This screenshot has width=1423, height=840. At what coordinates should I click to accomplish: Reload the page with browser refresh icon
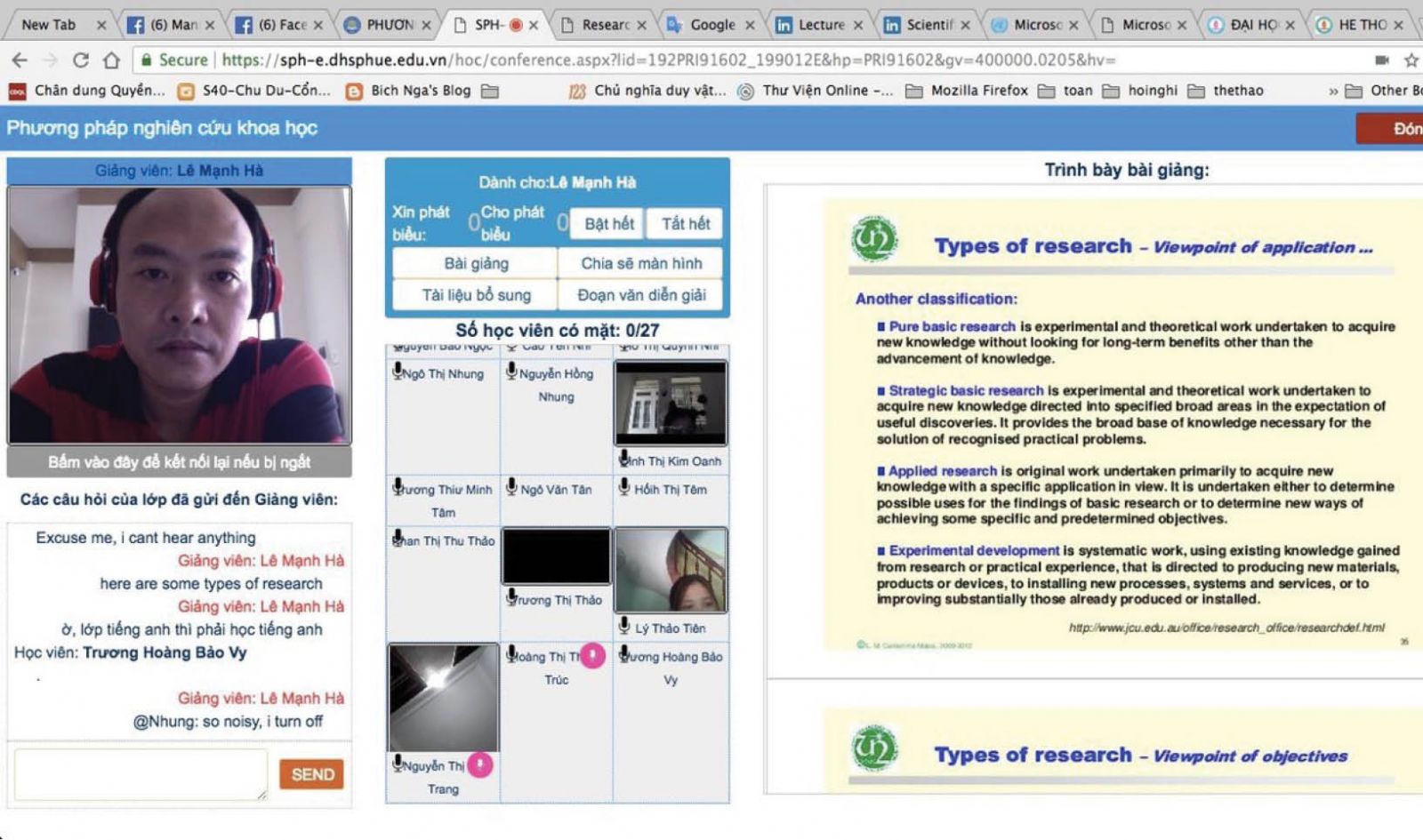click(x=80, y=60)
